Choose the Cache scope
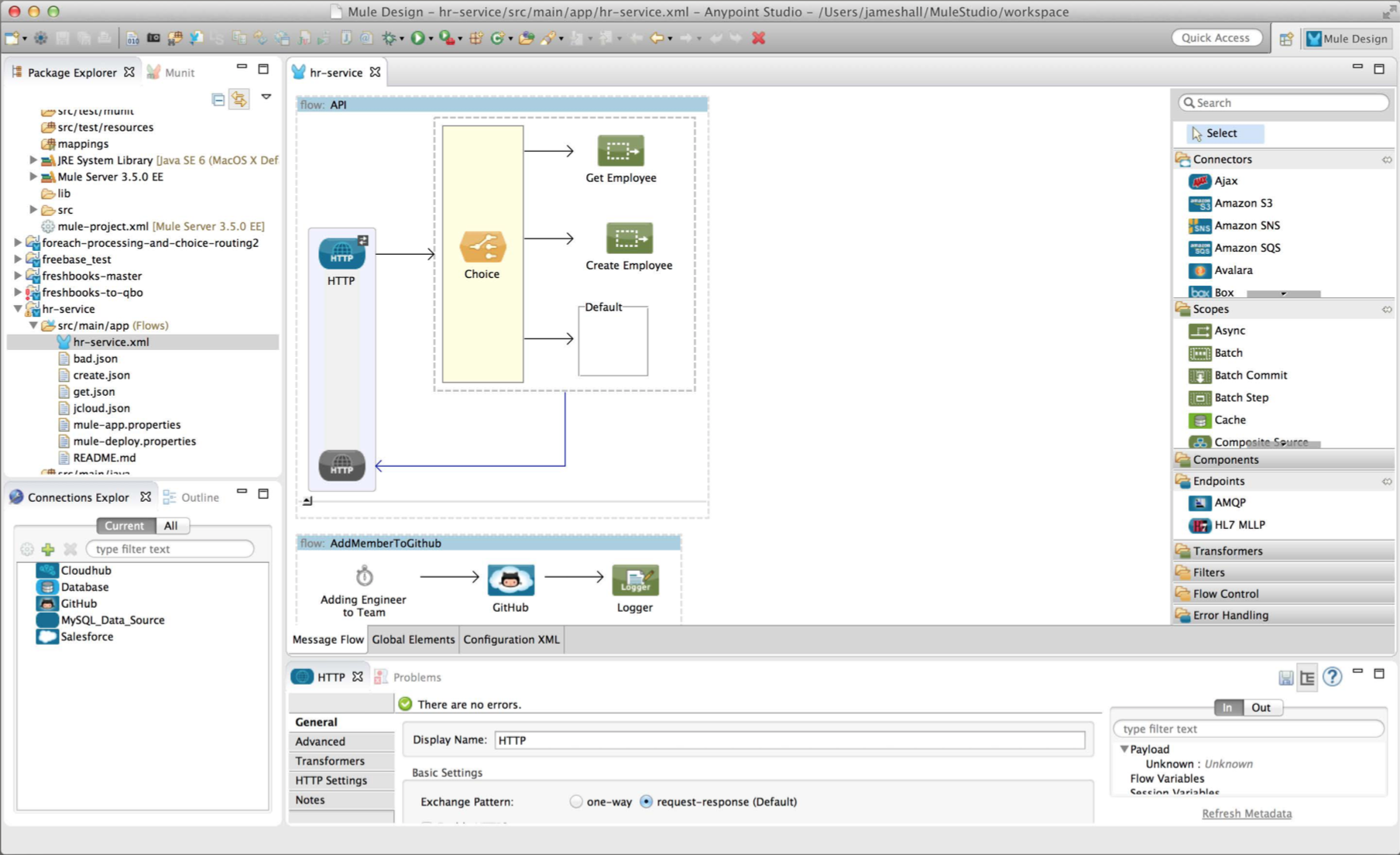Screen dimensions: 1400x855 [x=1217, y=421]
